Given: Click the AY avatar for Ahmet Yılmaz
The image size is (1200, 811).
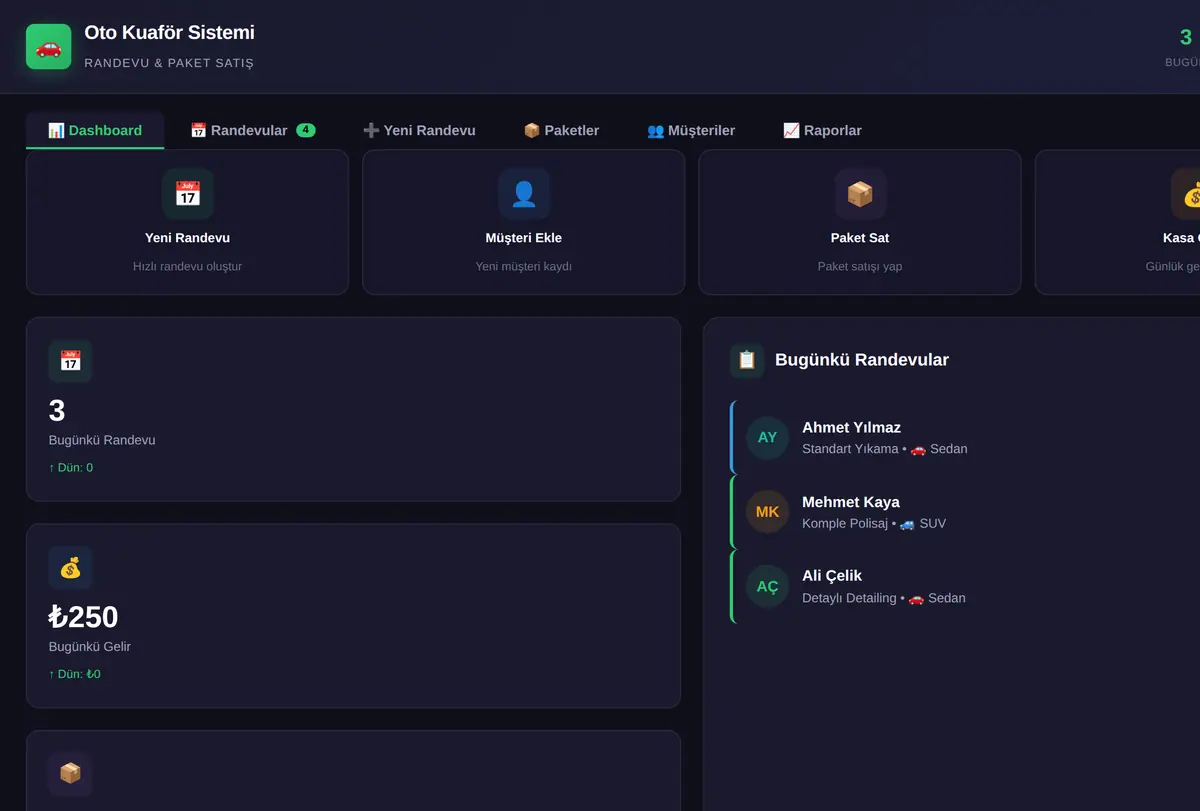Looking at the screenshot, I should coord(767,437).
